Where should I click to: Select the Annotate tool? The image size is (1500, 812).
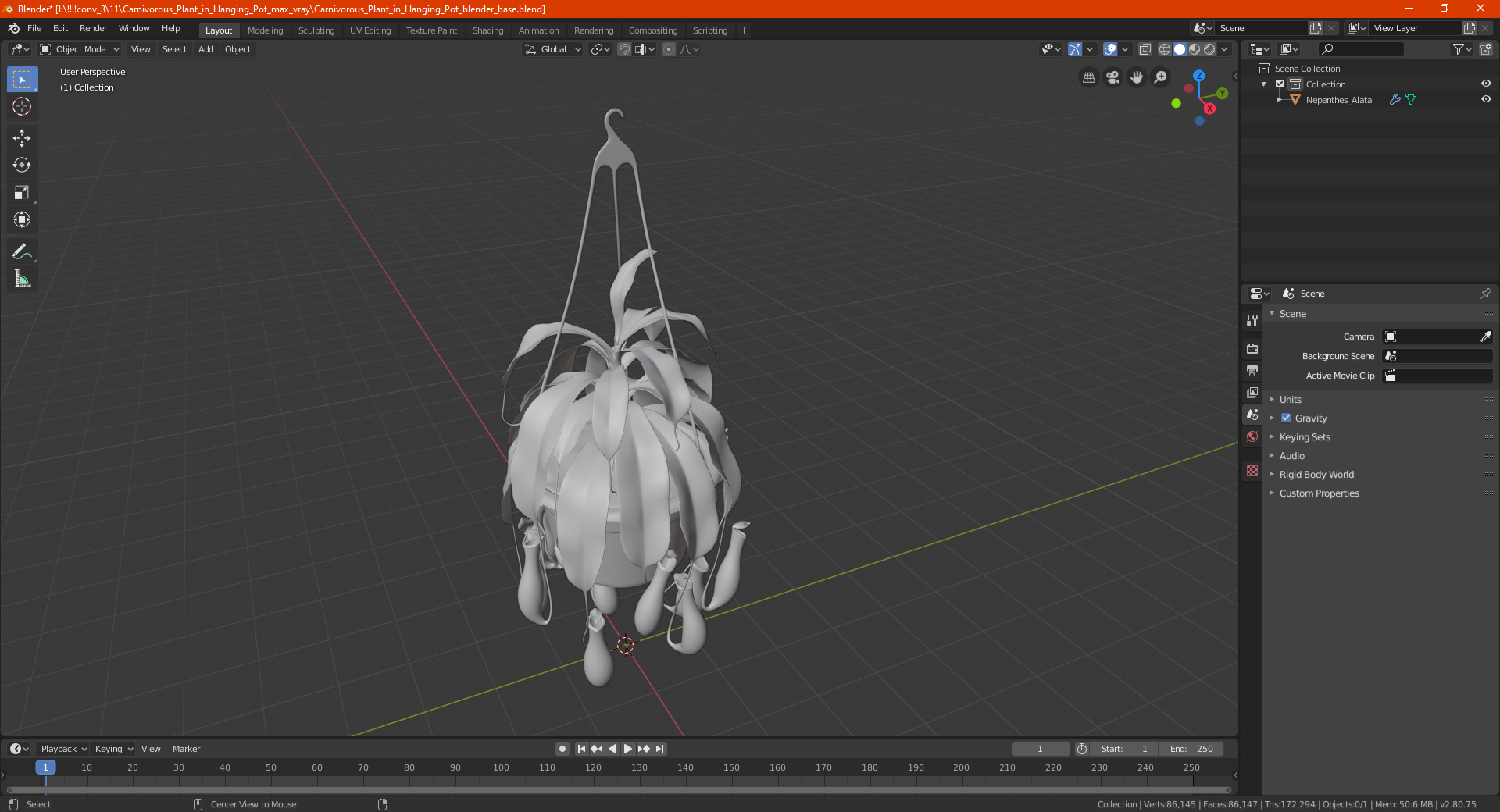22,251
